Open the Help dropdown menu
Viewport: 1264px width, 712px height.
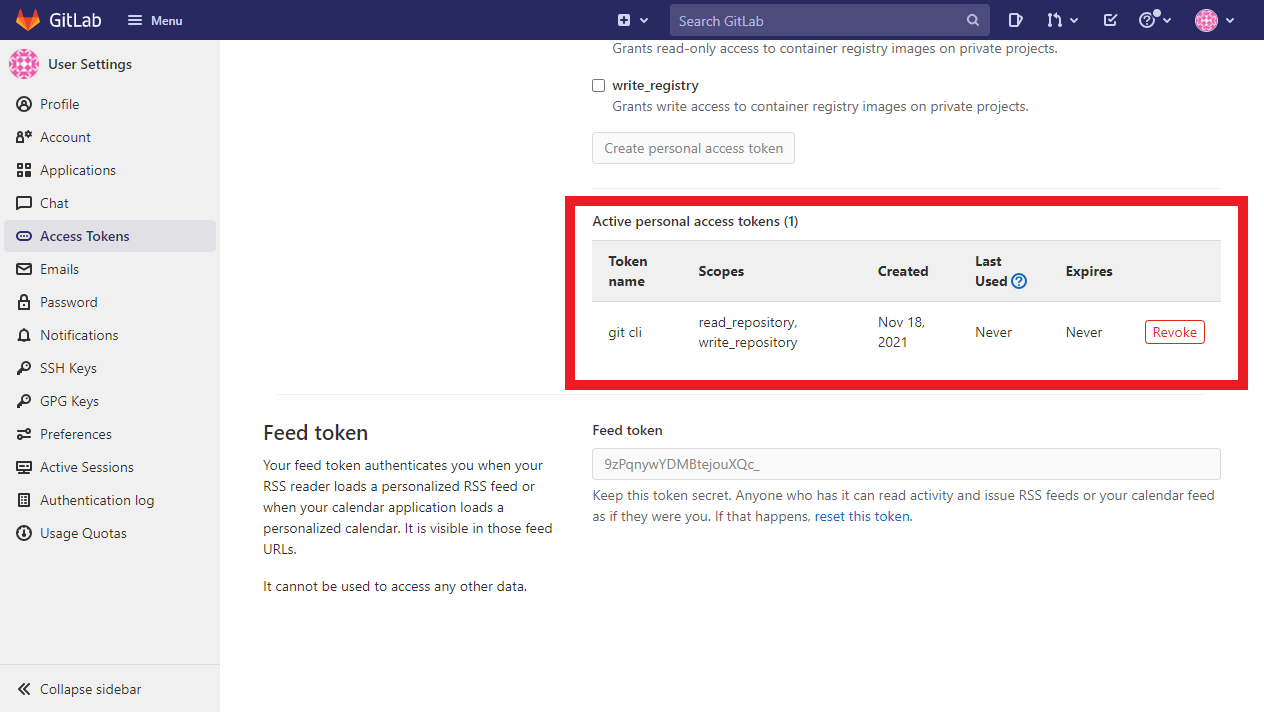pos(1154,20)
